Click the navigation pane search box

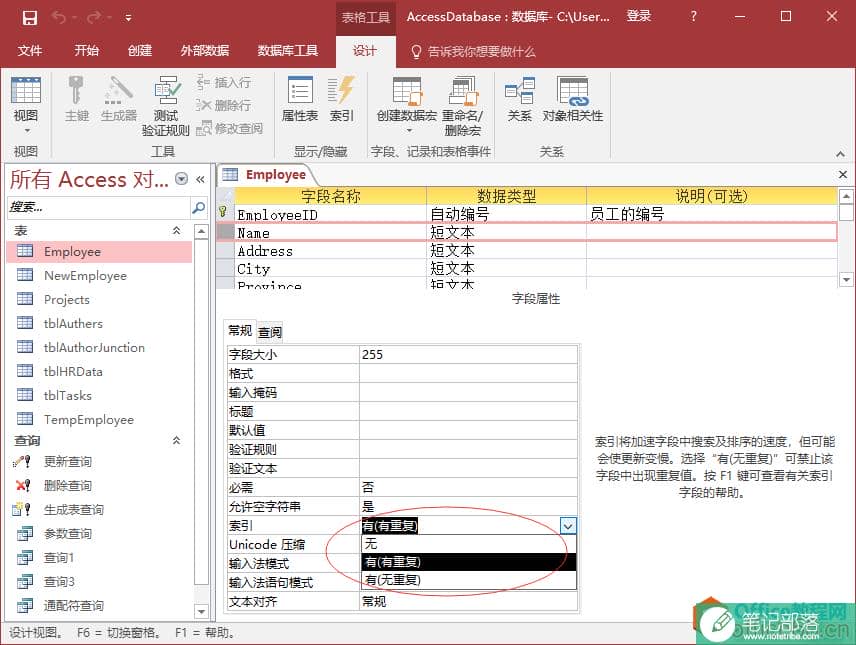(x=98, y=208)
